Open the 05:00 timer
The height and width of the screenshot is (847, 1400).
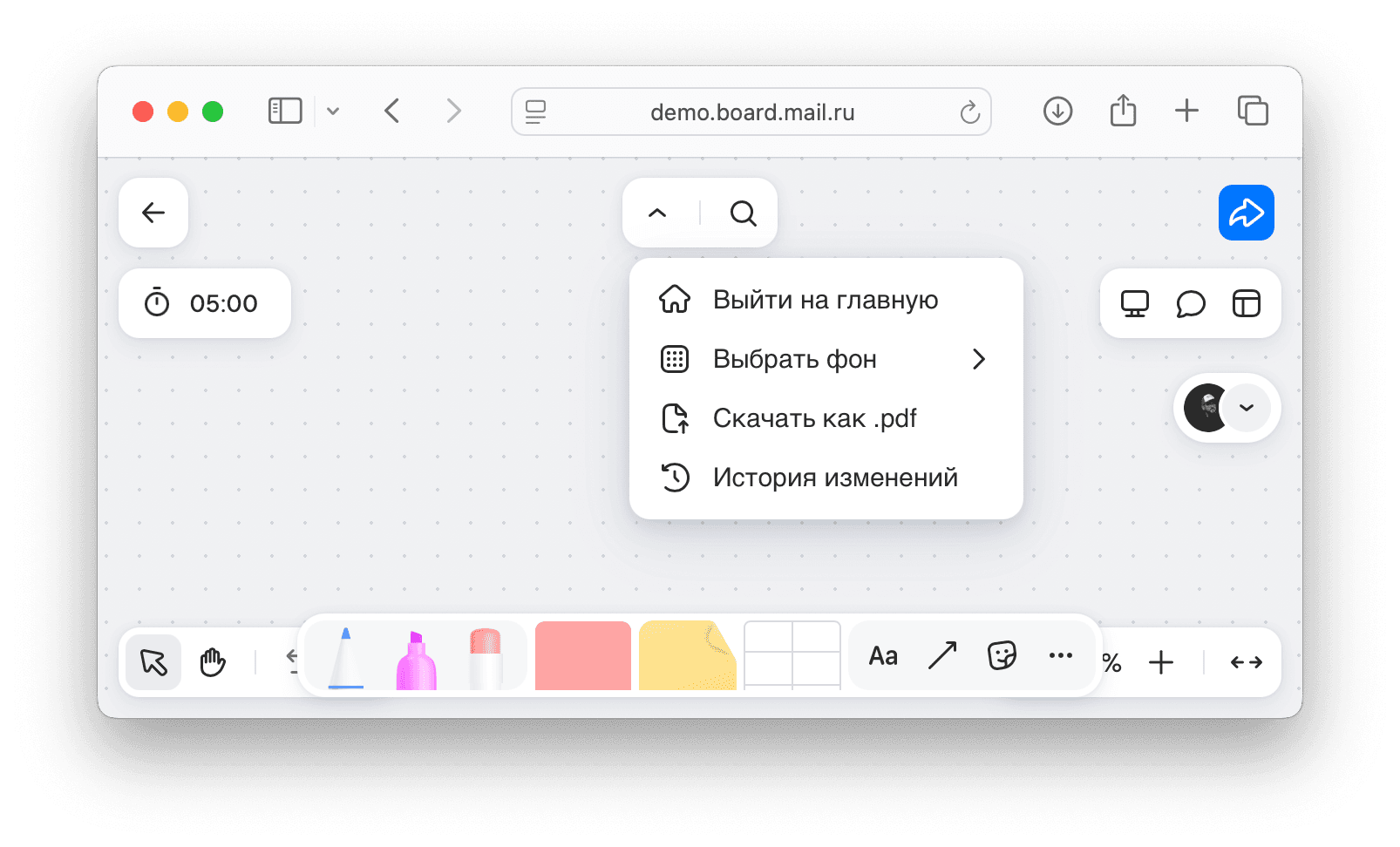coord(205,303)
